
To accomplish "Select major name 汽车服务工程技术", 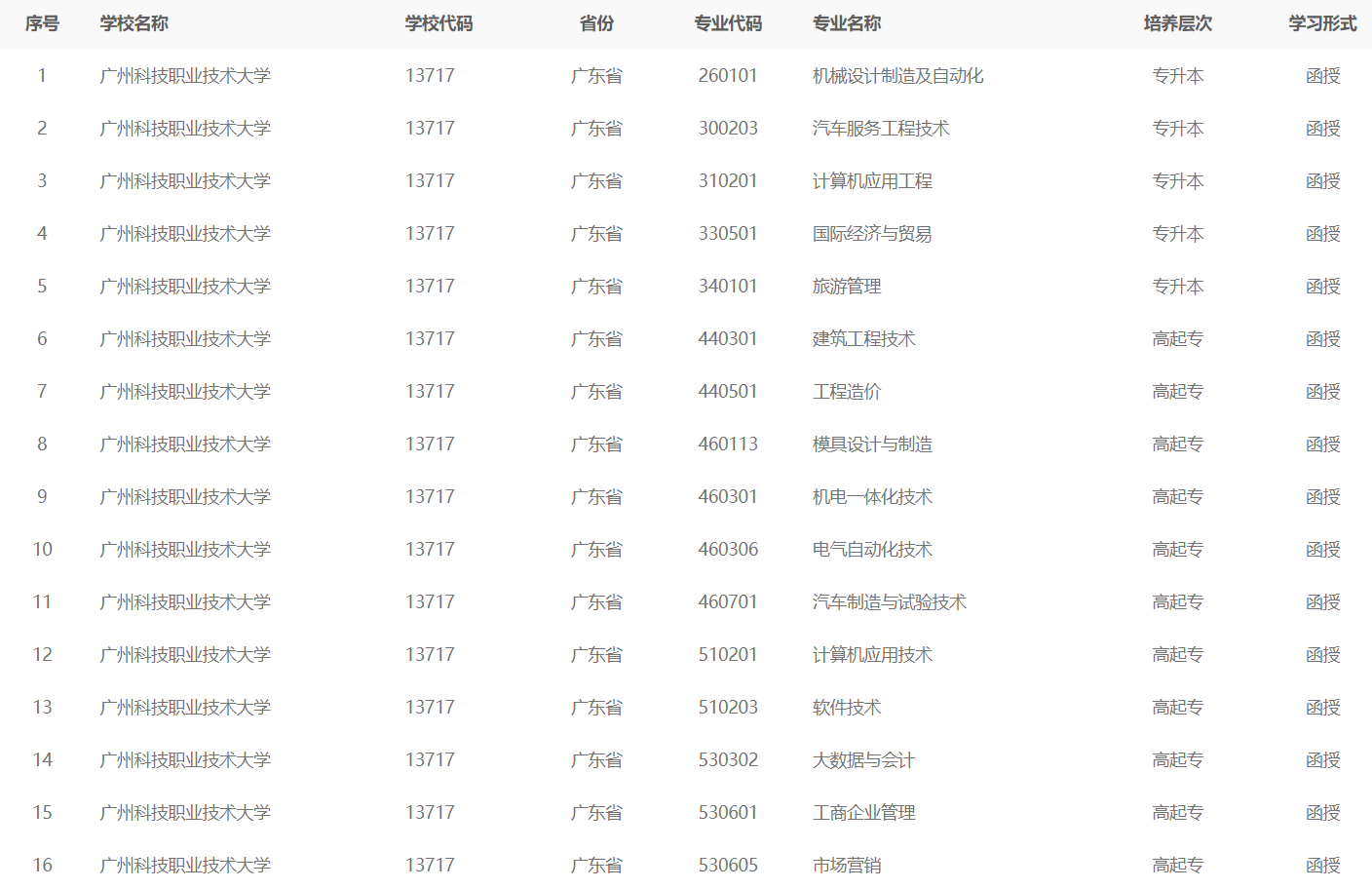I will click(x=881, y=129).
